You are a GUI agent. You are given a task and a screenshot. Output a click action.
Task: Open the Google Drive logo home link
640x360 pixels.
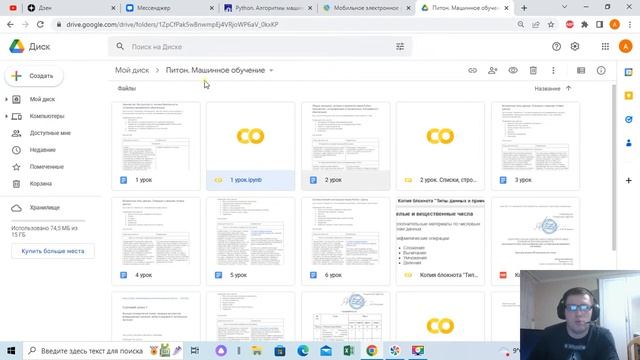[x=29, y=47]
